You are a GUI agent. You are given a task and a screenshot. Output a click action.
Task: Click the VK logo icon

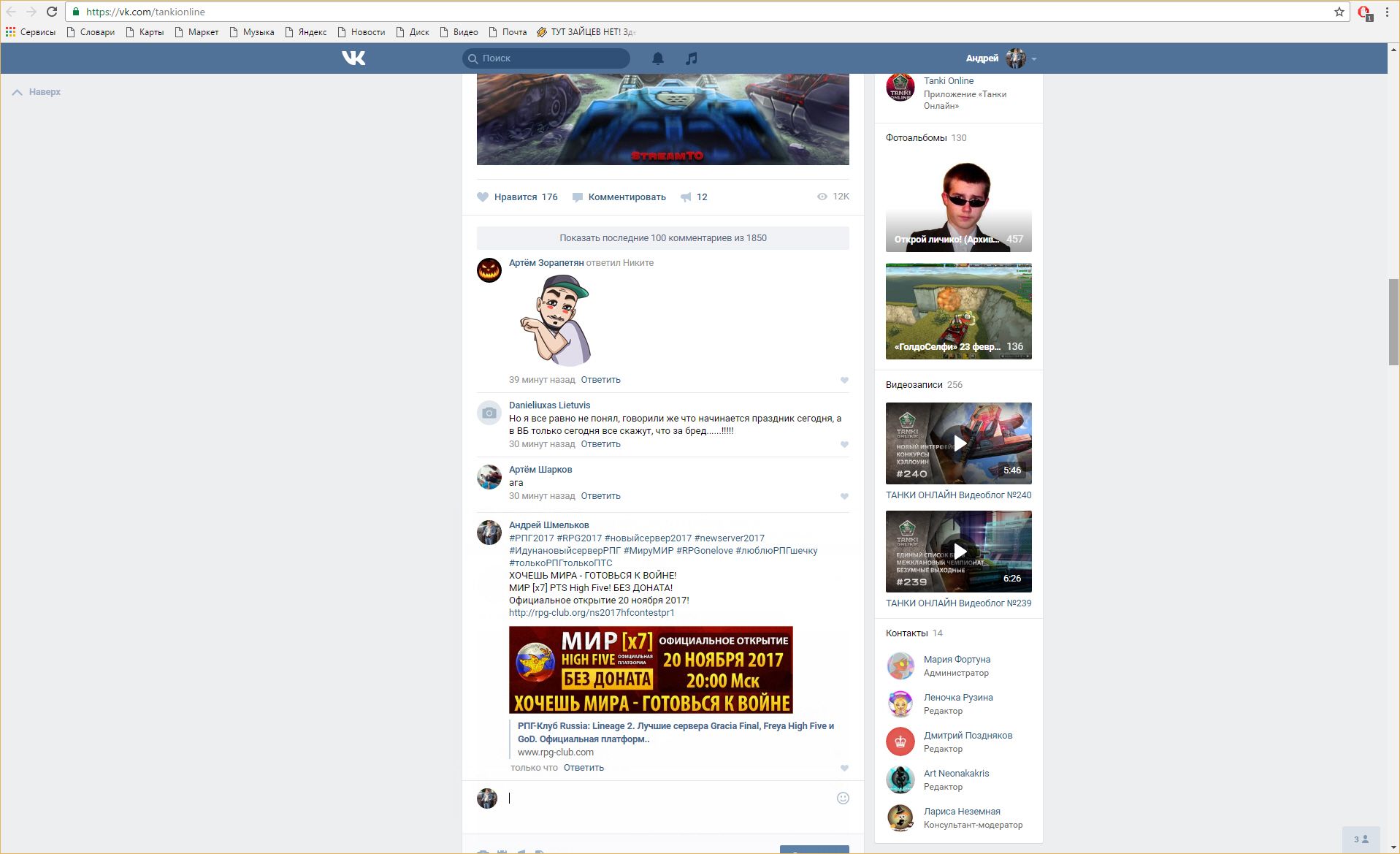353,58
